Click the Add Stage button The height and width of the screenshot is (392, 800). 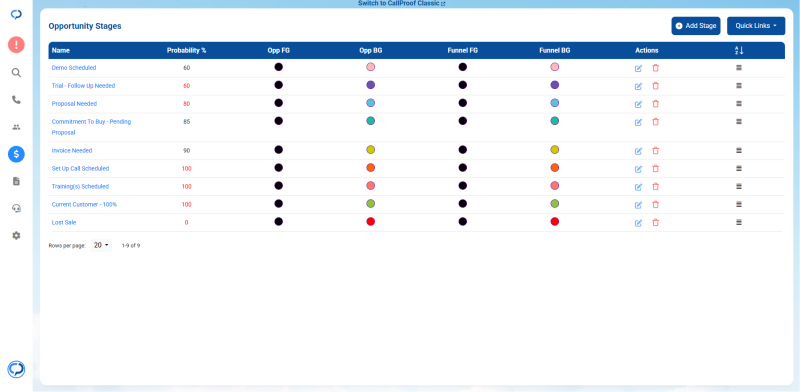pos(696,26)
